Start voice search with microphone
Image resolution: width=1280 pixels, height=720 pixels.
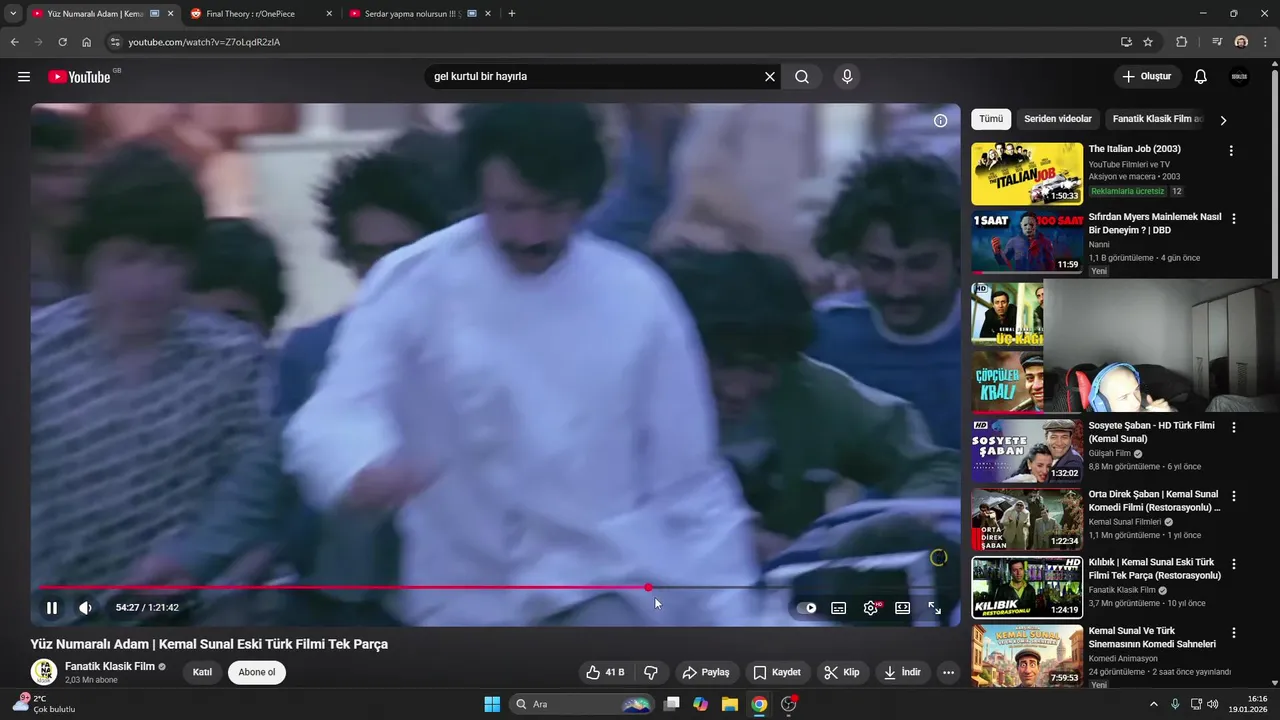[847, 77]
